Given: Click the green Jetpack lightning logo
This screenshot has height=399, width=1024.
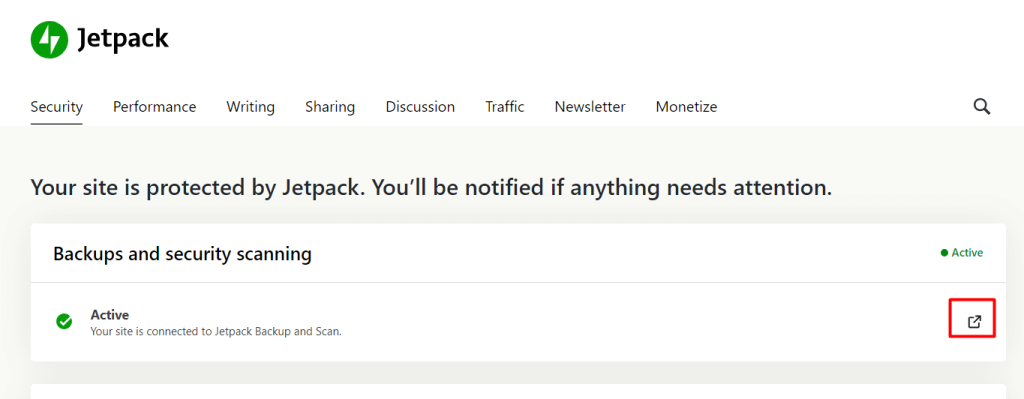Looking at the screenshot, I should [49, 39].
